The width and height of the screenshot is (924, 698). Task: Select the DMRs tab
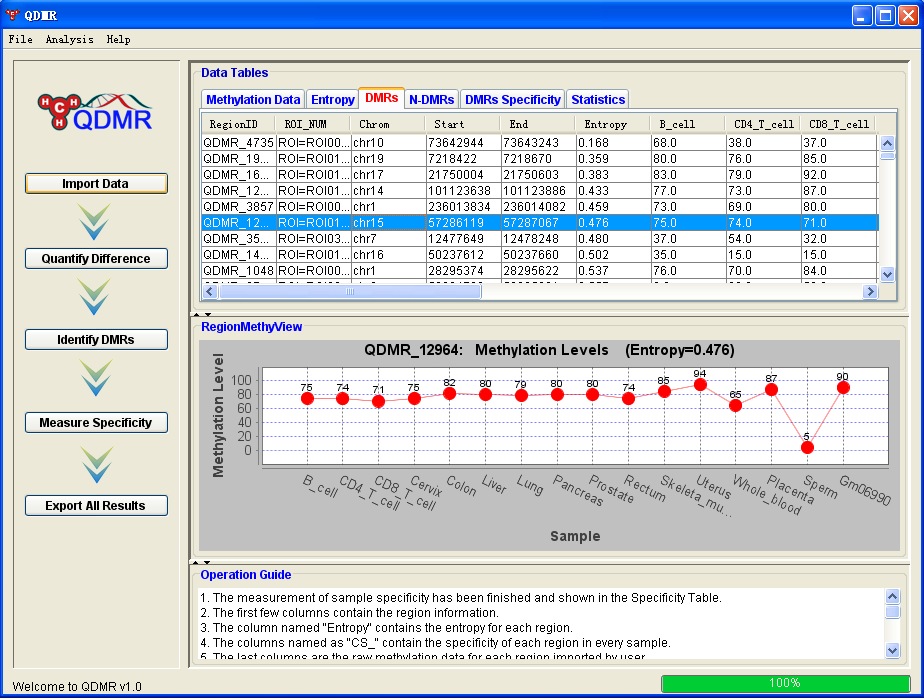(x=381, y=98)
